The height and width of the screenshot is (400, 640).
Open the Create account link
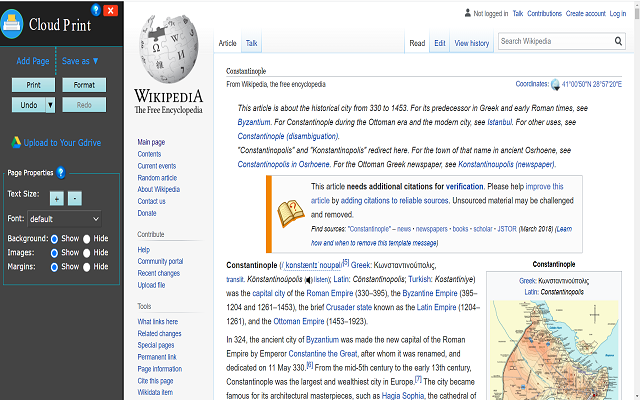click(586, 13)
